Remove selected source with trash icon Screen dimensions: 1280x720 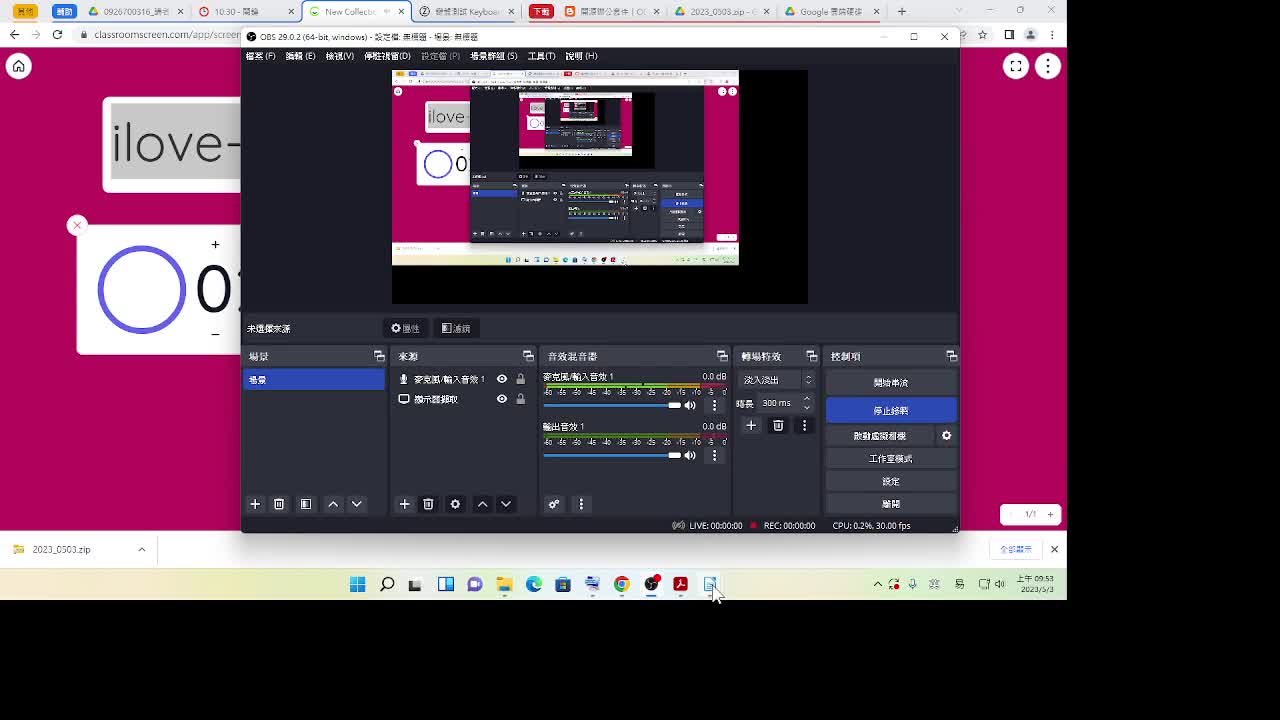pyautogui.click(x=428, y=504)
